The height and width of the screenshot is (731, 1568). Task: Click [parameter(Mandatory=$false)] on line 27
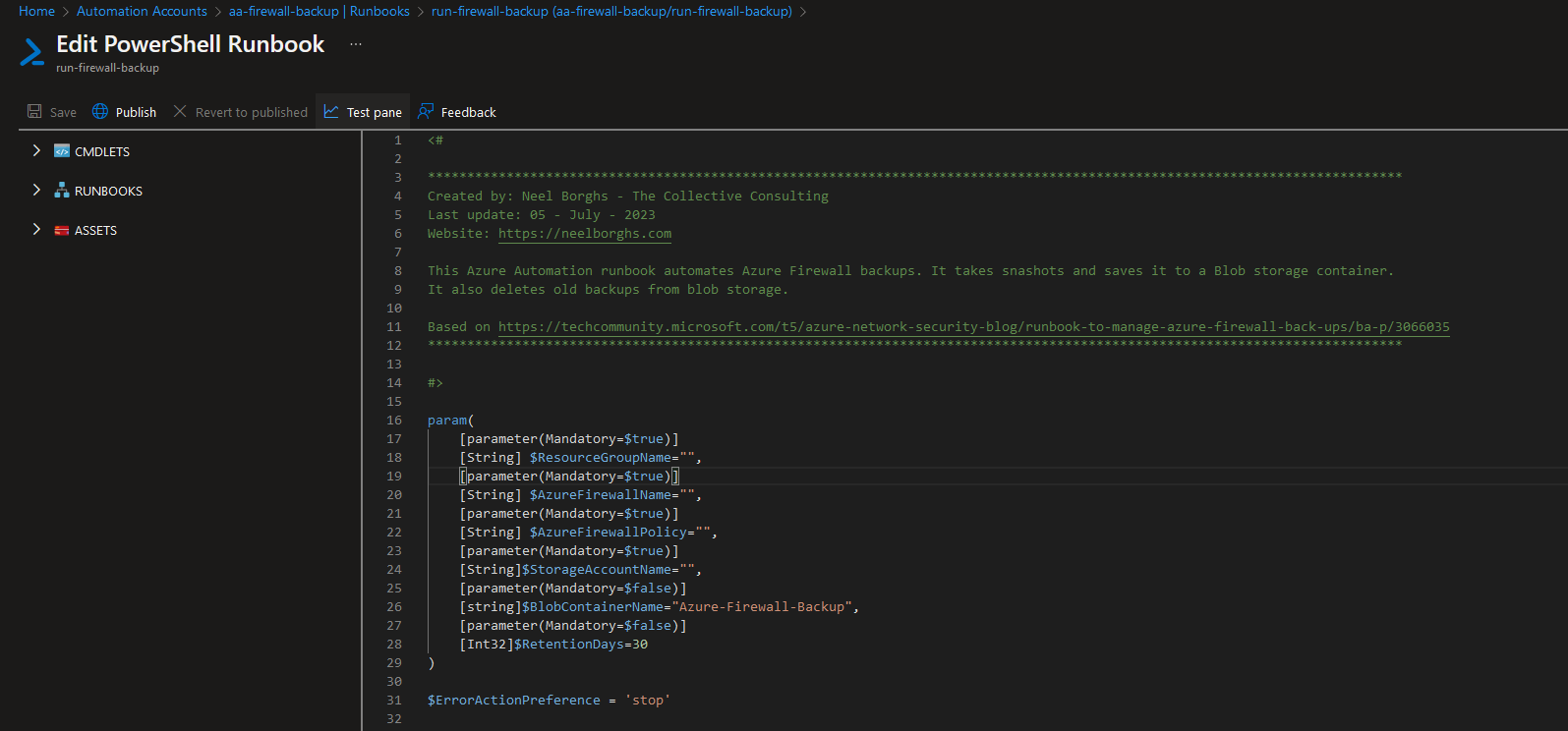click(573, 625)
